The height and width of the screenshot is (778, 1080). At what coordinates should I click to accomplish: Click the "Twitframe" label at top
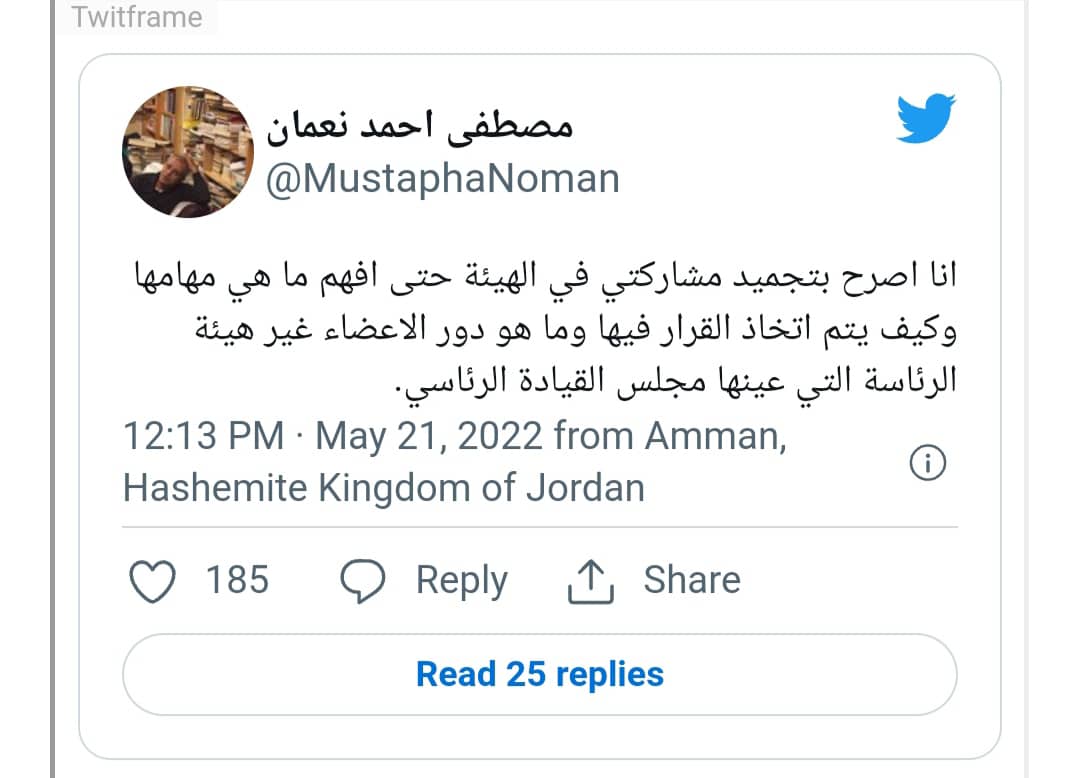coord(137,17)
